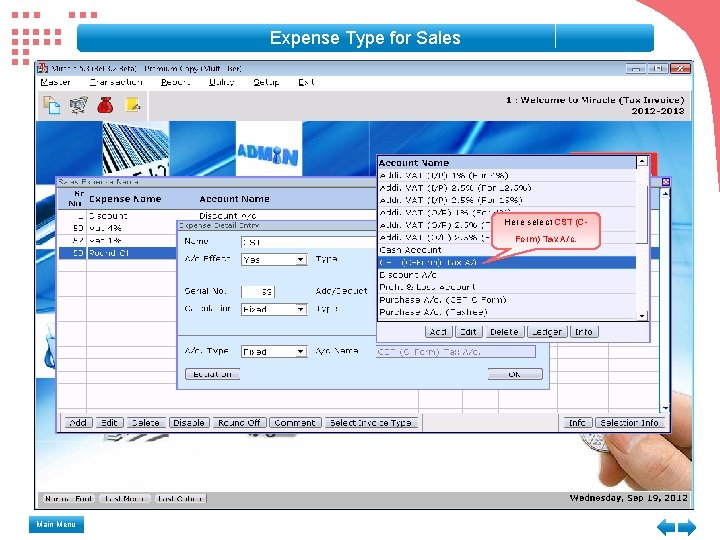
Task: Open the yellow note toolbar icon
Action: coord(133,105)
